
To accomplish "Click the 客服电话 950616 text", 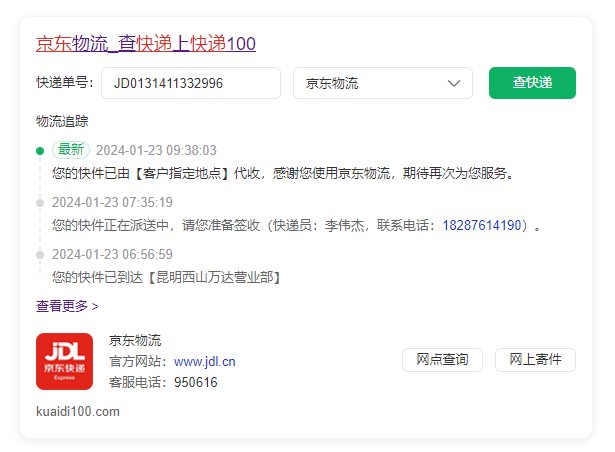I will click(163, 382).
